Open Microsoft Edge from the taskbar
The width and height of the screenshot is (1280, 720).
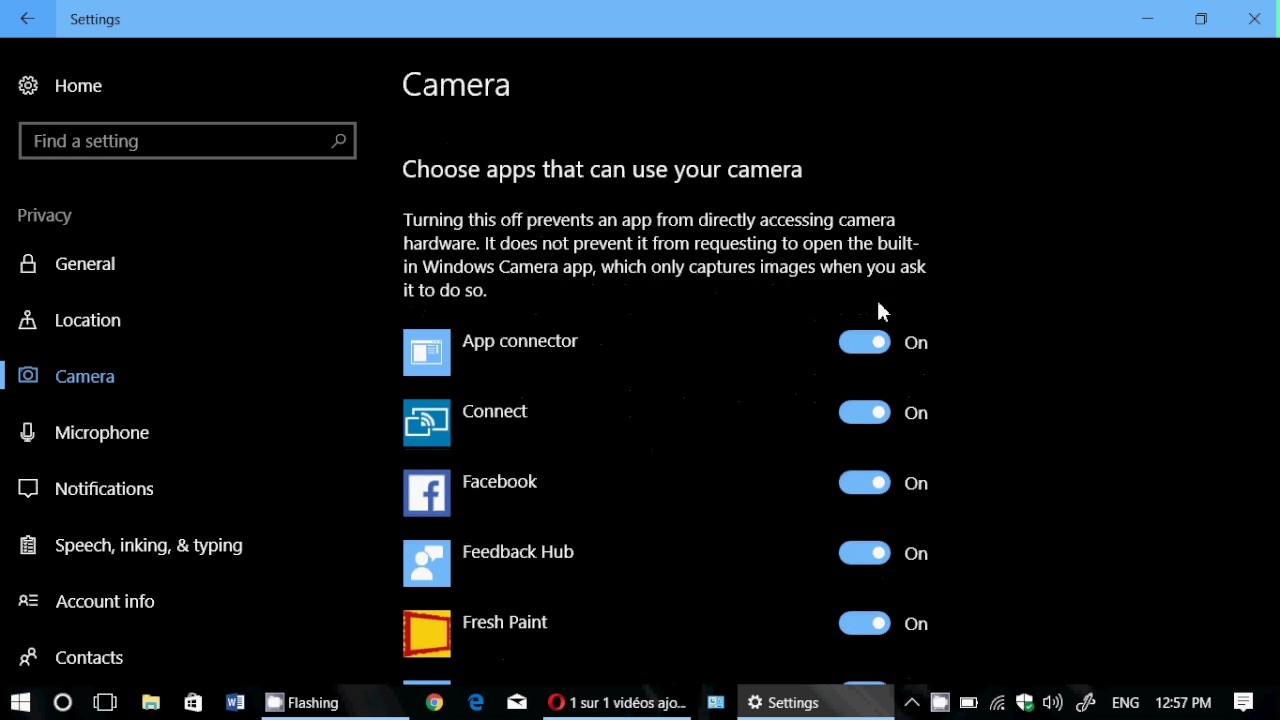click(x=476, y=702)
